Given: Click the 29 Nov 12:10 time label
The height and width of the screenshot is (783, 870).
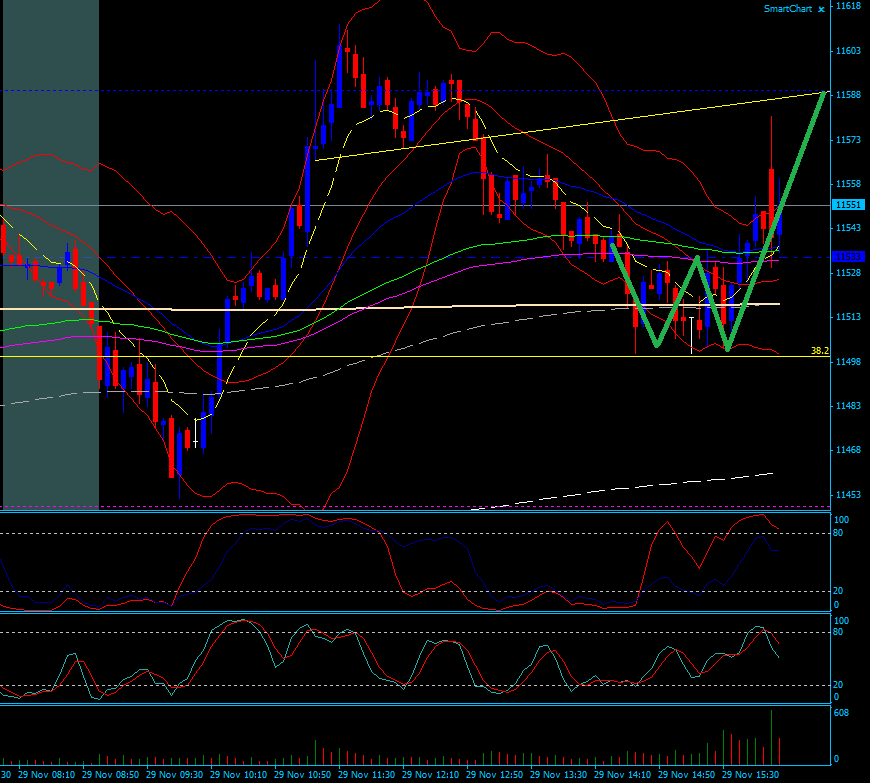Looking at the screenshot, I should coord(430,774).
